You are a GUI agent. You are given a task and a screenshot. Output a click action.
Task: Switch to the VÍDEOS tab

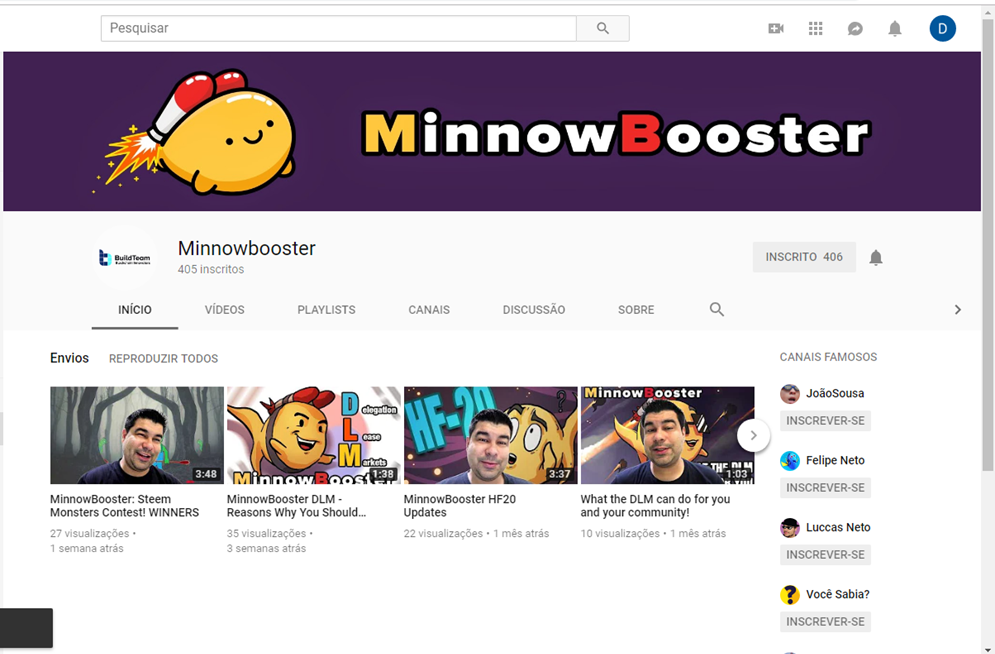(224, 310)
